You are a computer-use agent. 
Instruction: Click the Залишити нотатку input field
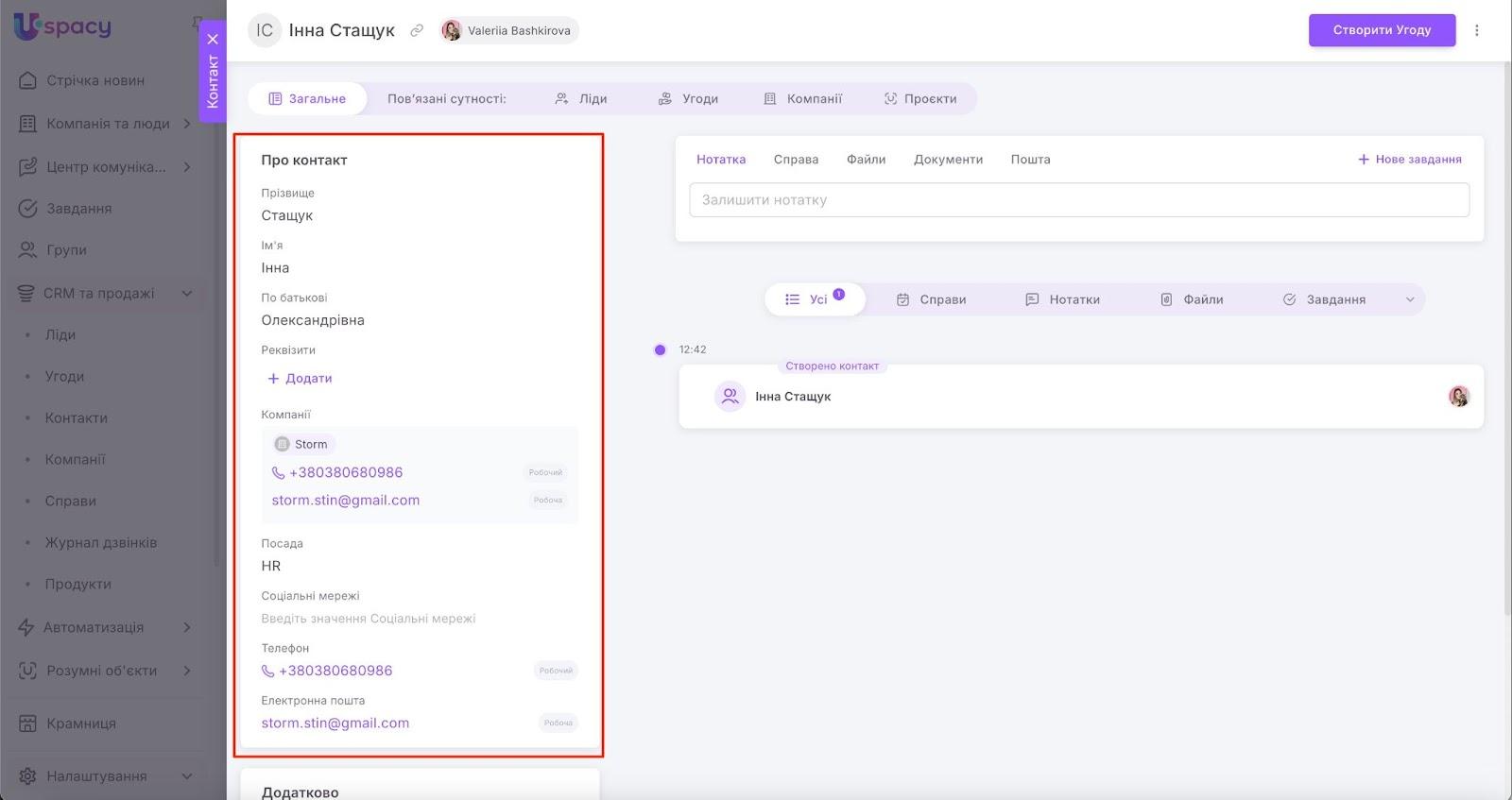[x=1078, y=200]
